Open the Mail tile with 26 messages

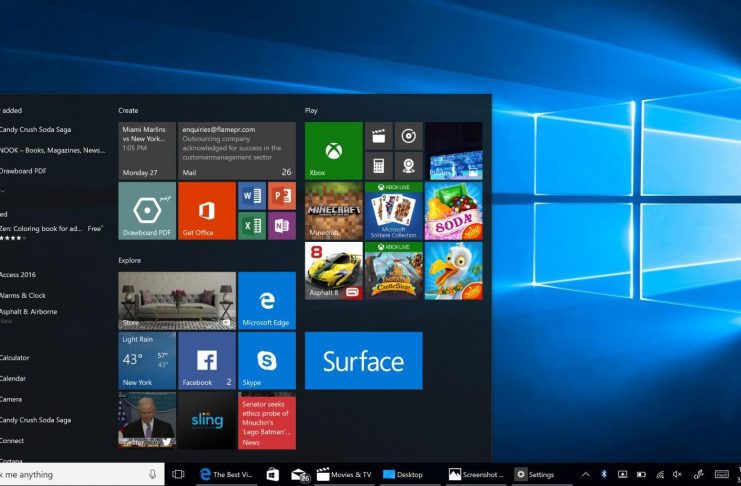tap(237, 151)
